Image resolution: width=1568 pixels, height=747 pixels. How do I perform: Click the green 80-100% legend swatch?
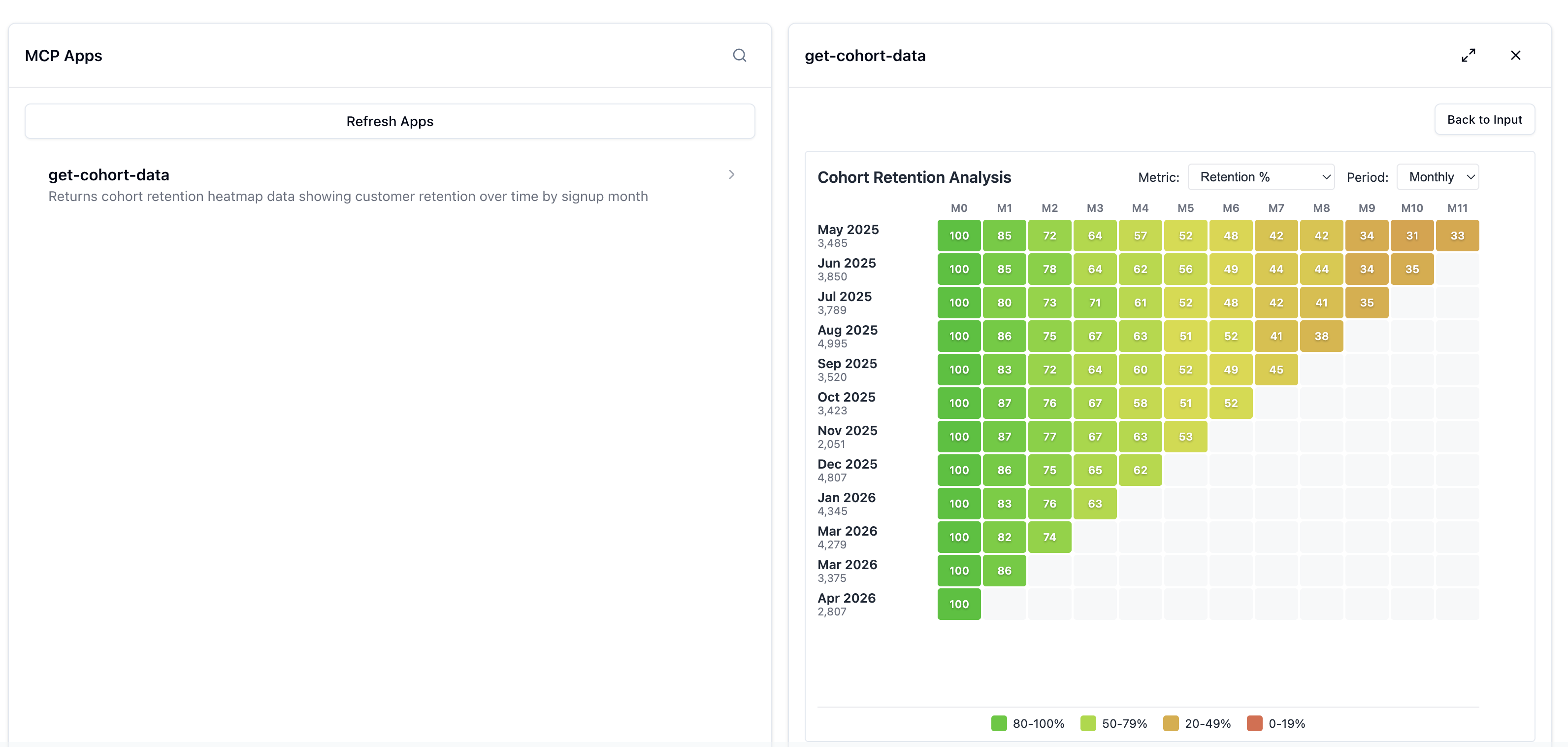click(x=998, y=723)
